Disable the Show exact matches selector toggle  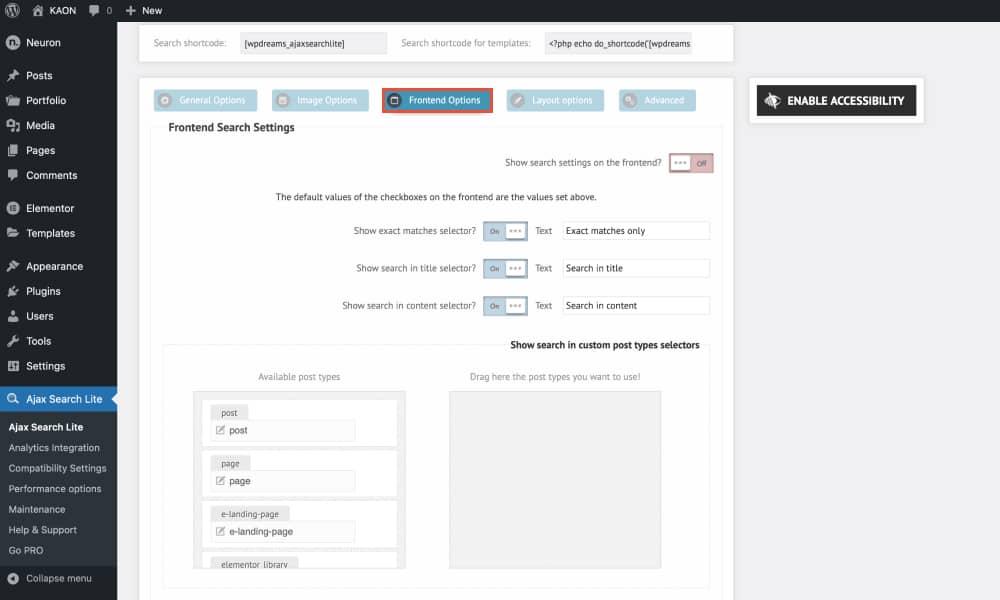pos(505,230)
